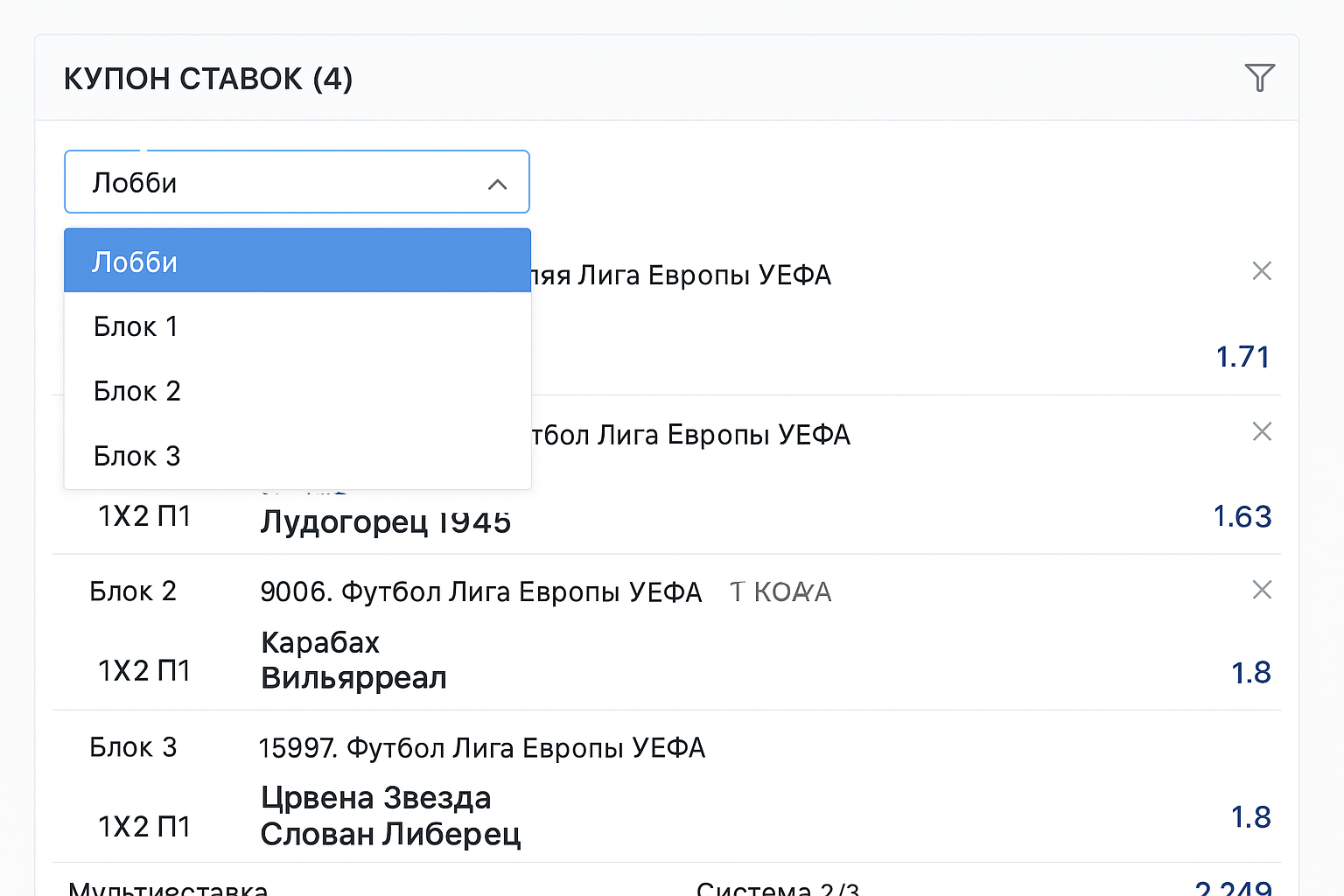The image size is (1344, 896).
Task: Collapse the Лобби dropdown via its chevron
Action: [497, 184]
